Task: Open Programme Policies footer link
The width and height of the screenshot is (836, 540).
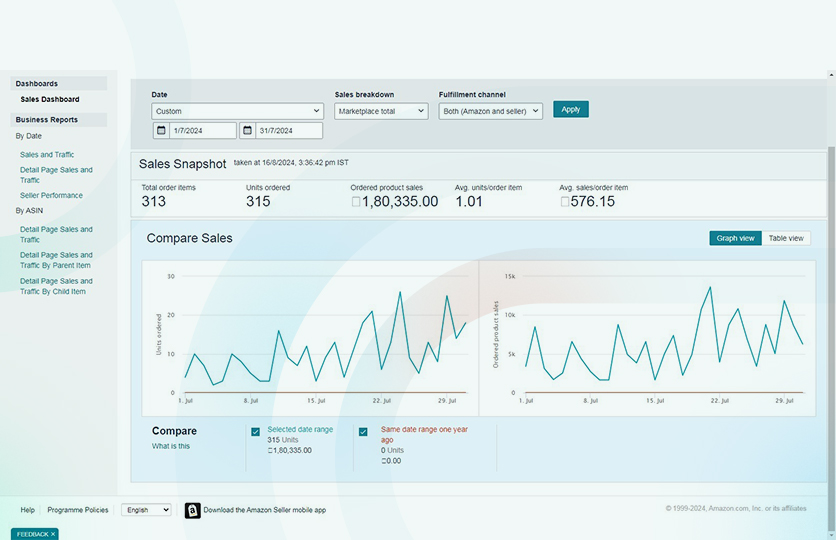Action: coord(78,510)
